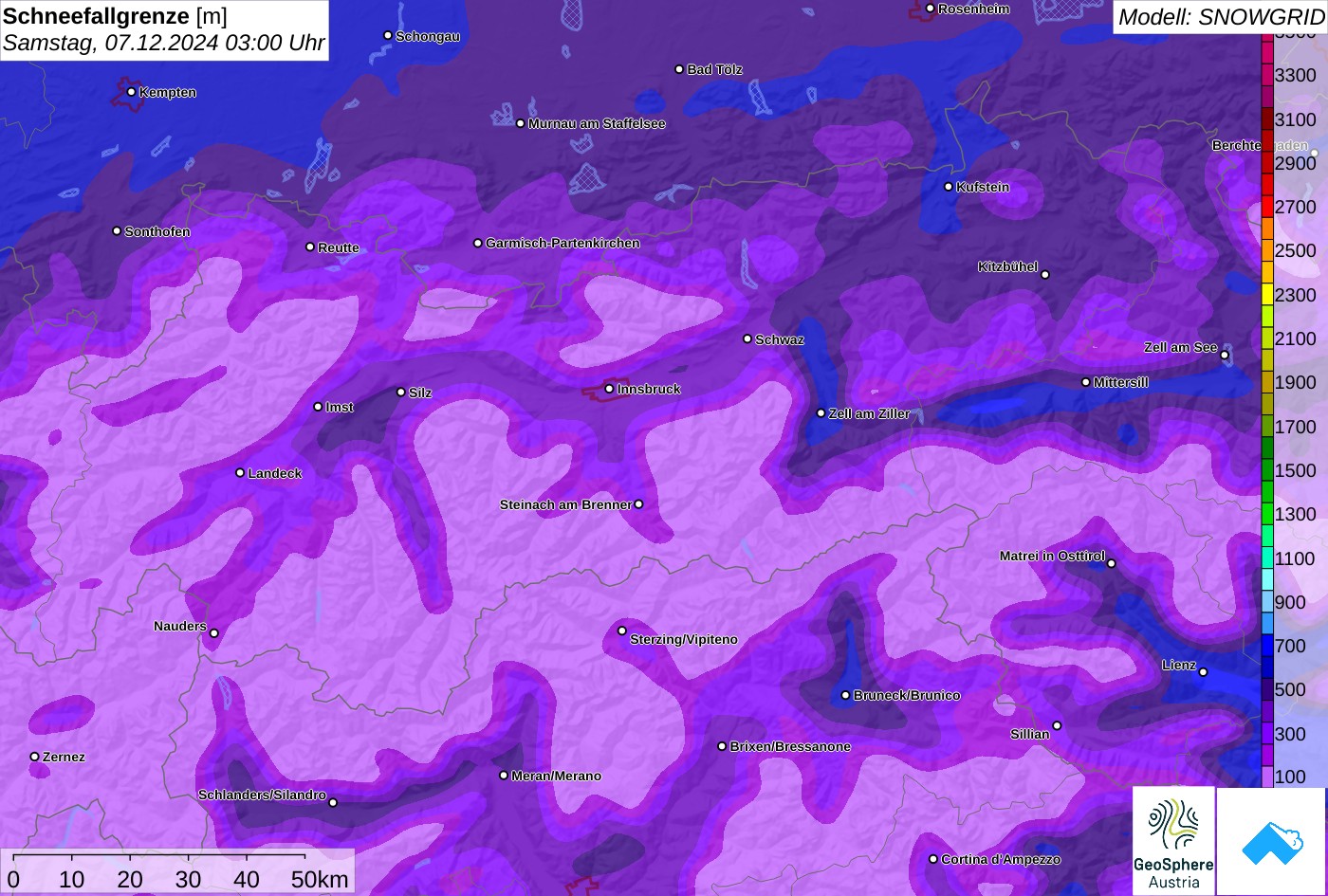Click the light purple 100 legend color
This screenshot has height=896, width=1328.
1267,777
